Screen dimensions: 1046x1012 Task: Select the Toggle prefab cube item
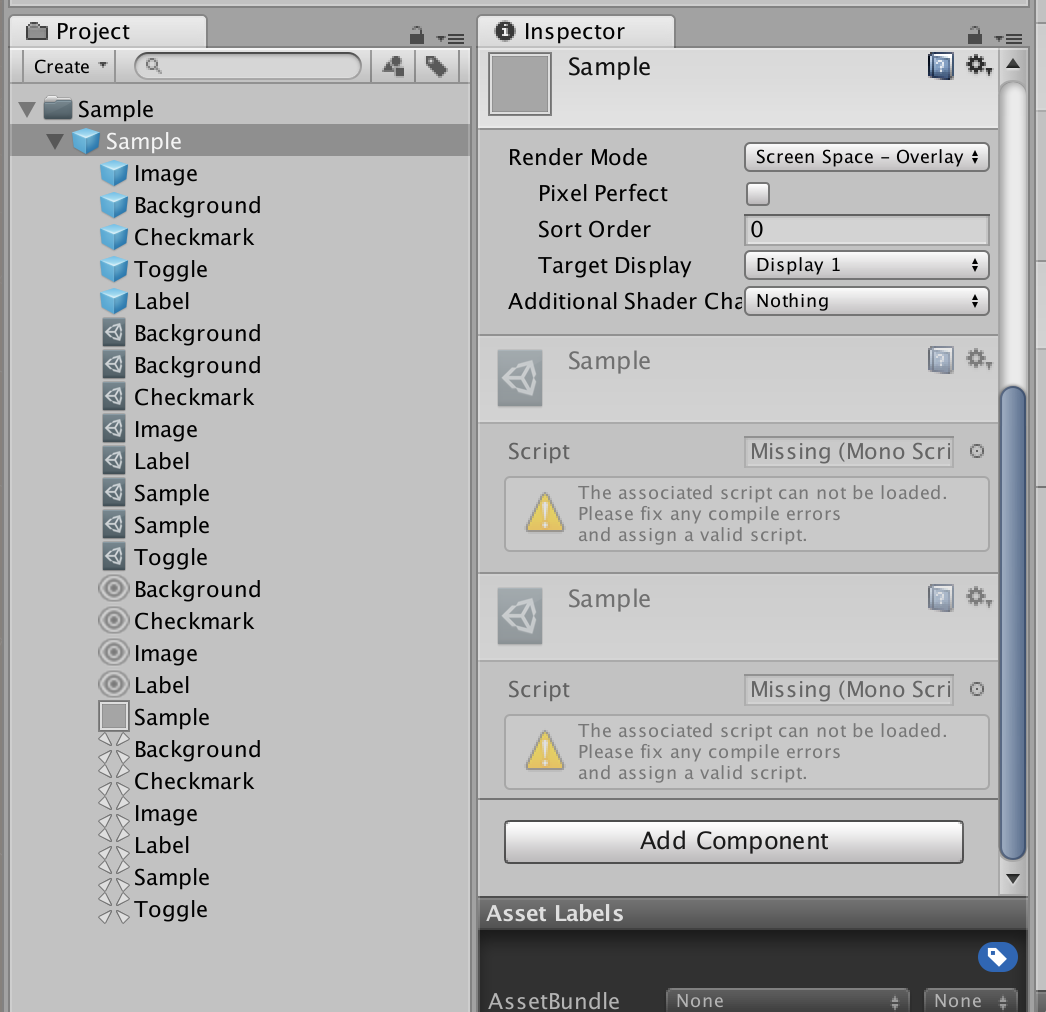pyautogui.click(x=153, y=269)
